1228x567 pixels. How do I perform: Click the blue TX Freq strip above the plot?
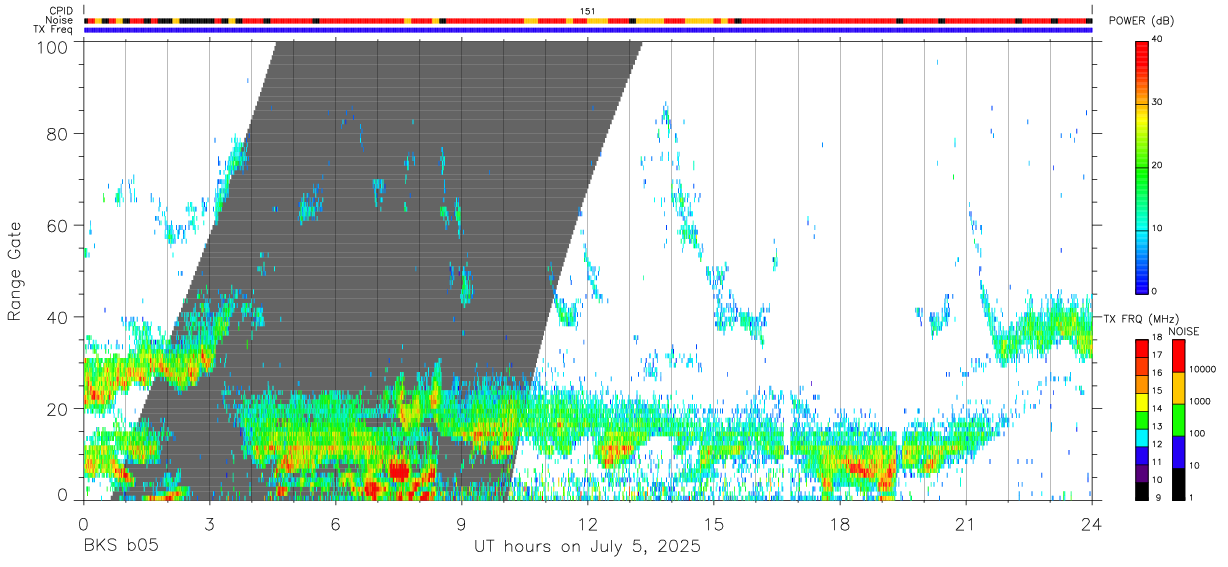click(x=588, y=30)
